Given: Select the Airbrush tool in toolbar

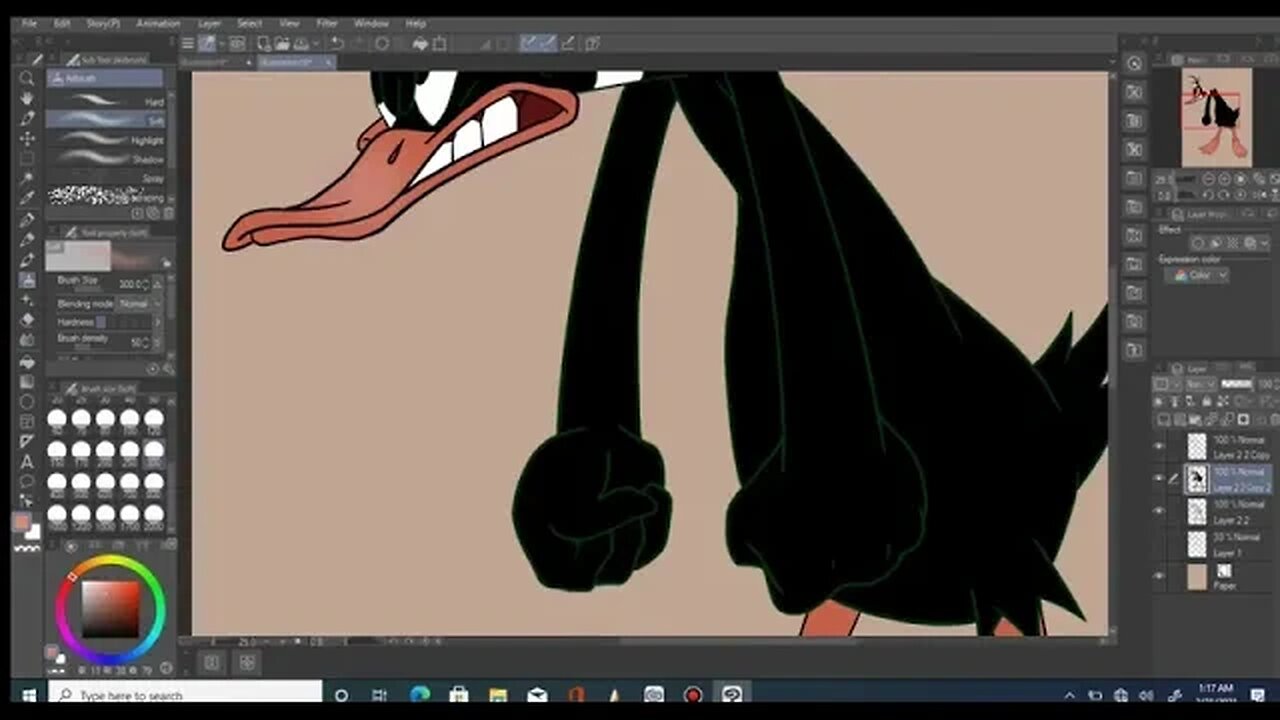Looking at the screenshot, I should (x=27, y=280).
